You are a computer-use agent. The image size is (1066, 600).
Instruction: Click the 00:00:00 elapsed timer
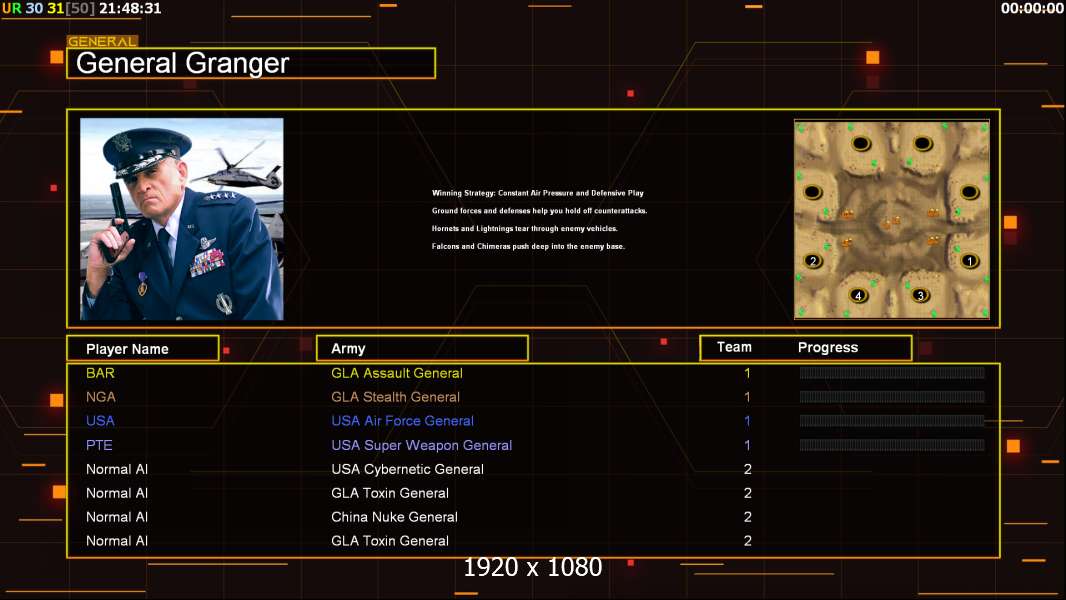(1031, 9)
